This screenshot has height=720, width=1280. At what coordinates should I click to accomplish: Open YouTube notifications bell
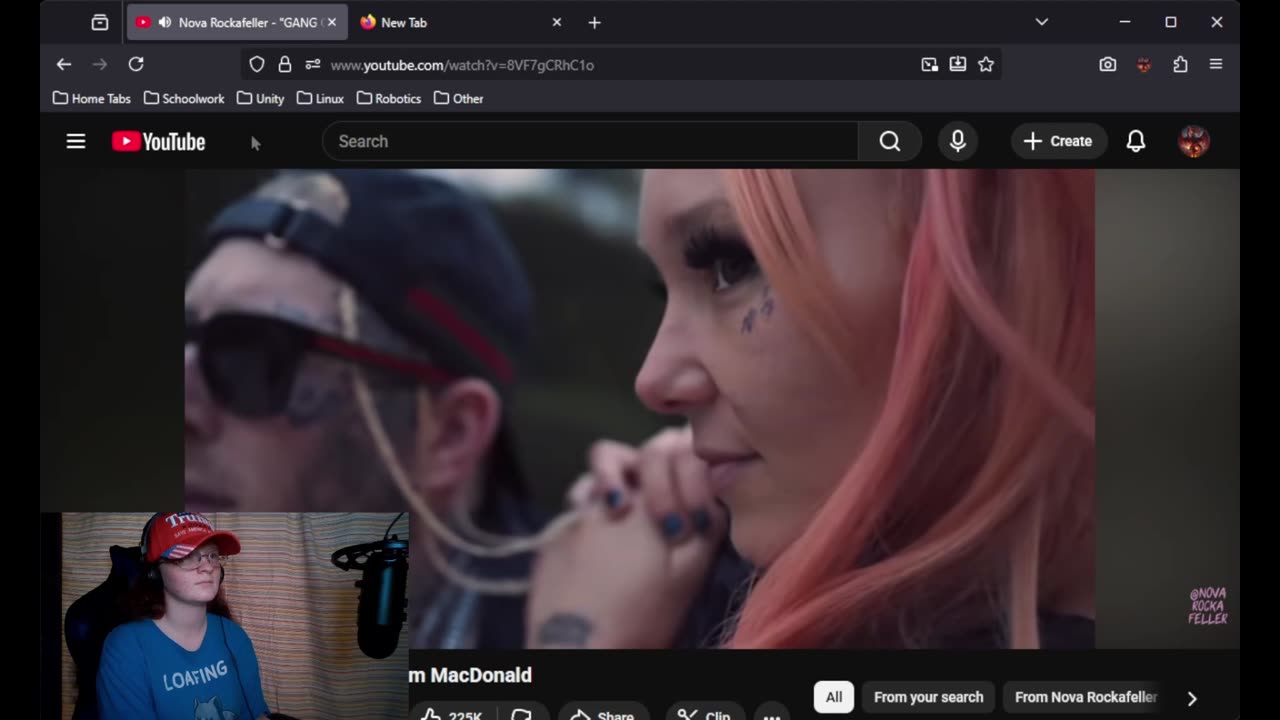point(1136,141)
